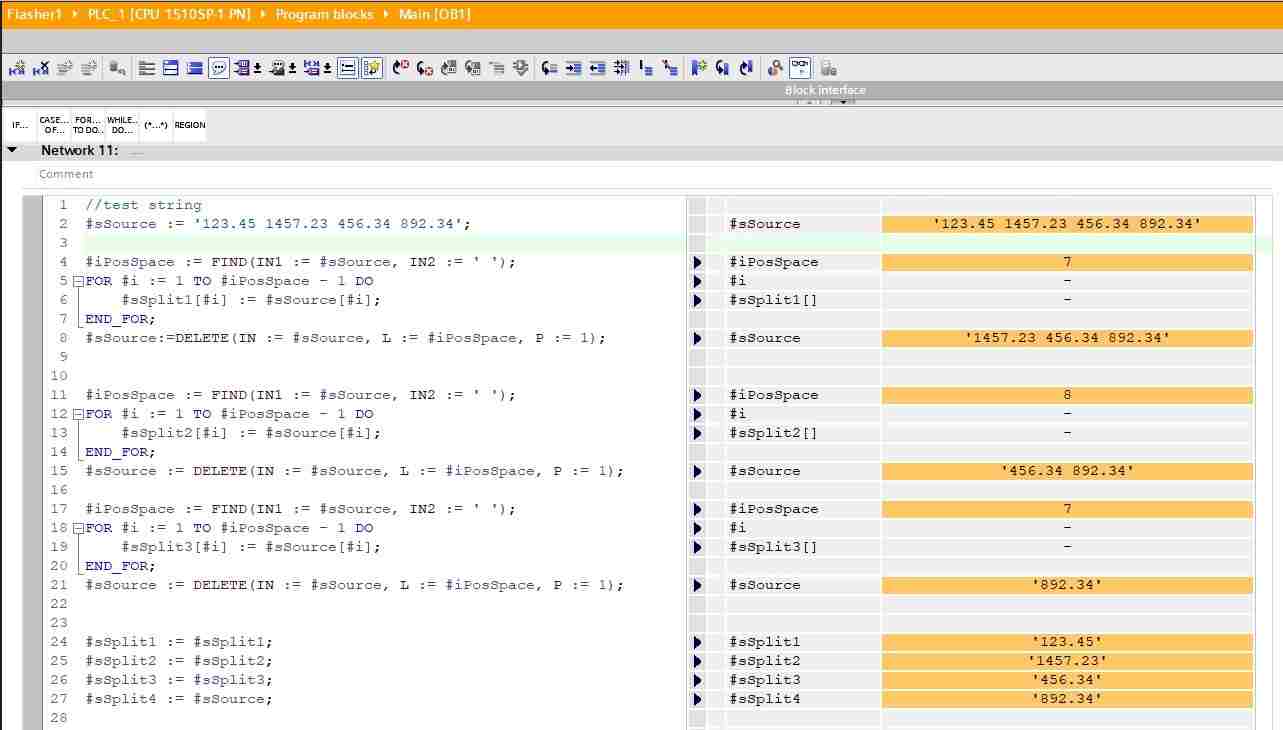The height and width of the screenshot is (730, 1283).
Task: Click the indent text toolbar icon
Action: click(x=573, y=68)
